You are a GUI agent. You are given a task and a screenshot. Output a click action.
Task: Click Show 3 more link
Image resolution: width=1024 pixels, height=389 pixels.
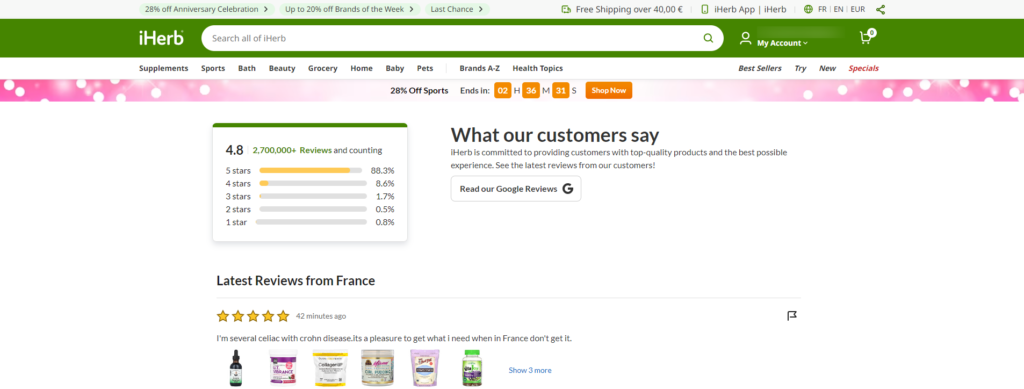click(530, 370)
